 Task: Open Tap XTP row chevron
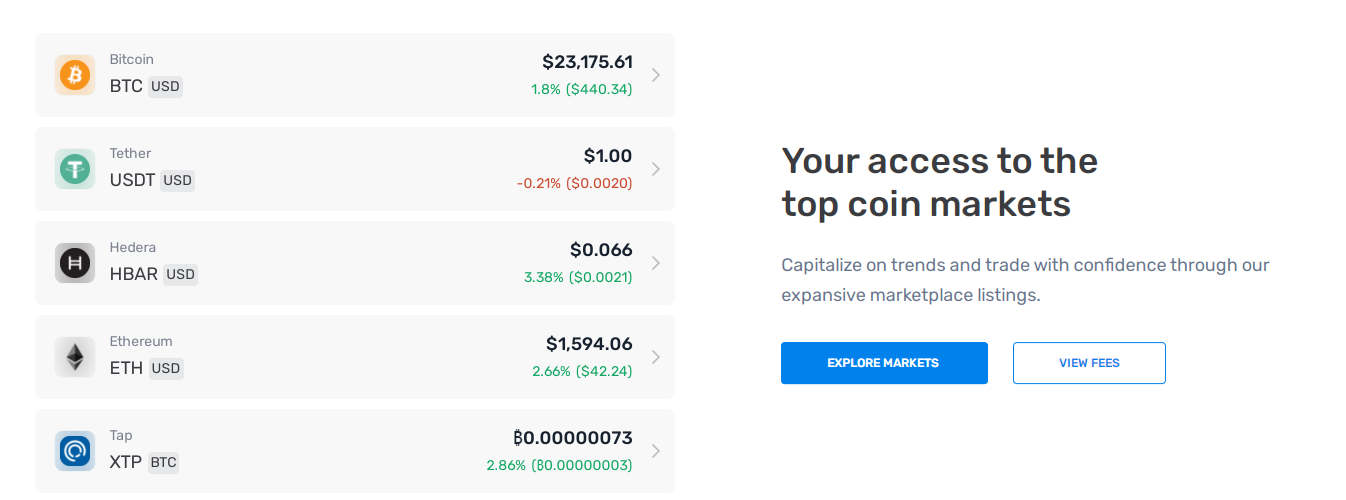tap(656, 451)
